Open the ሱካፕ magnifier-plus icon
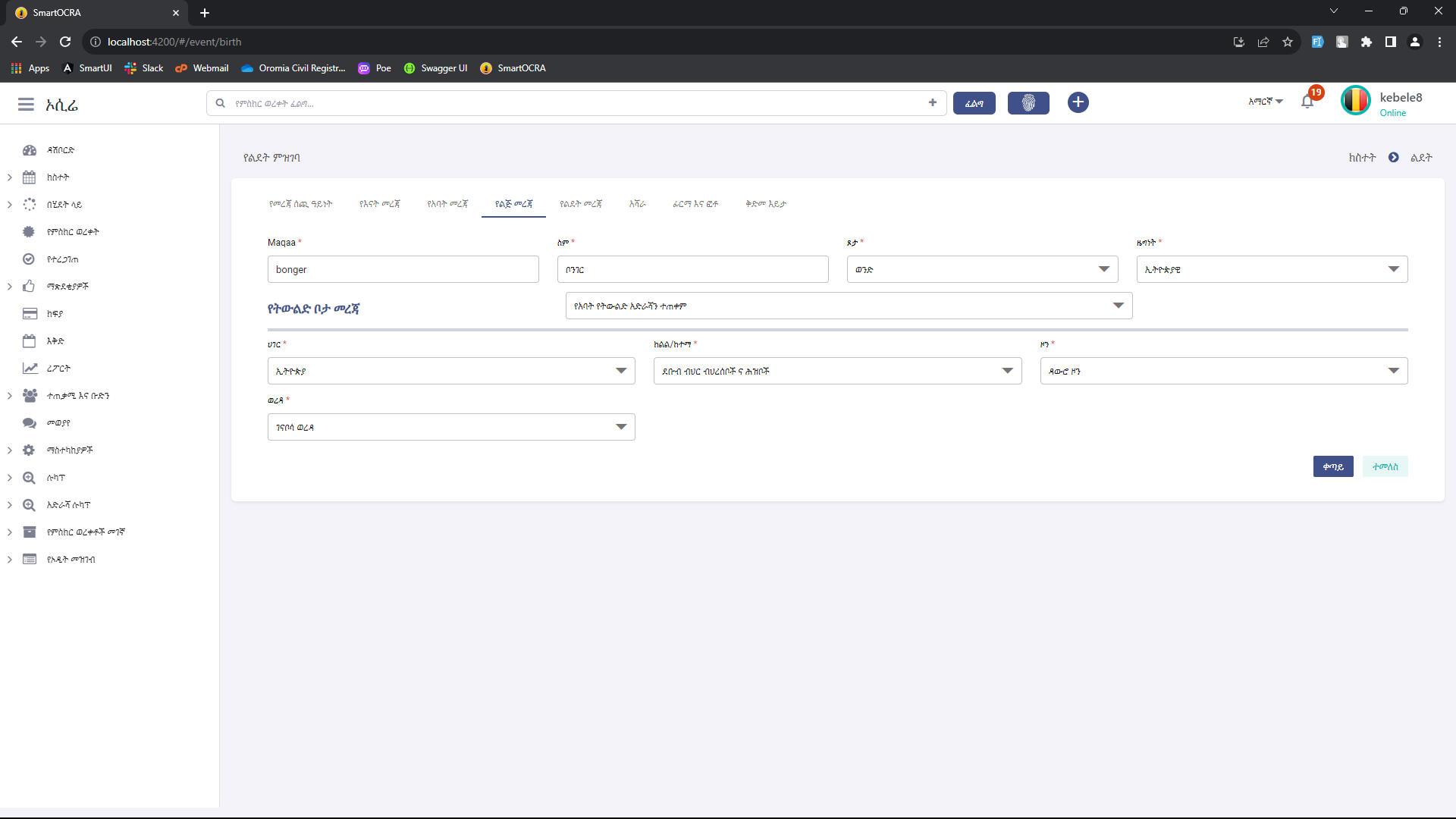 30,478
